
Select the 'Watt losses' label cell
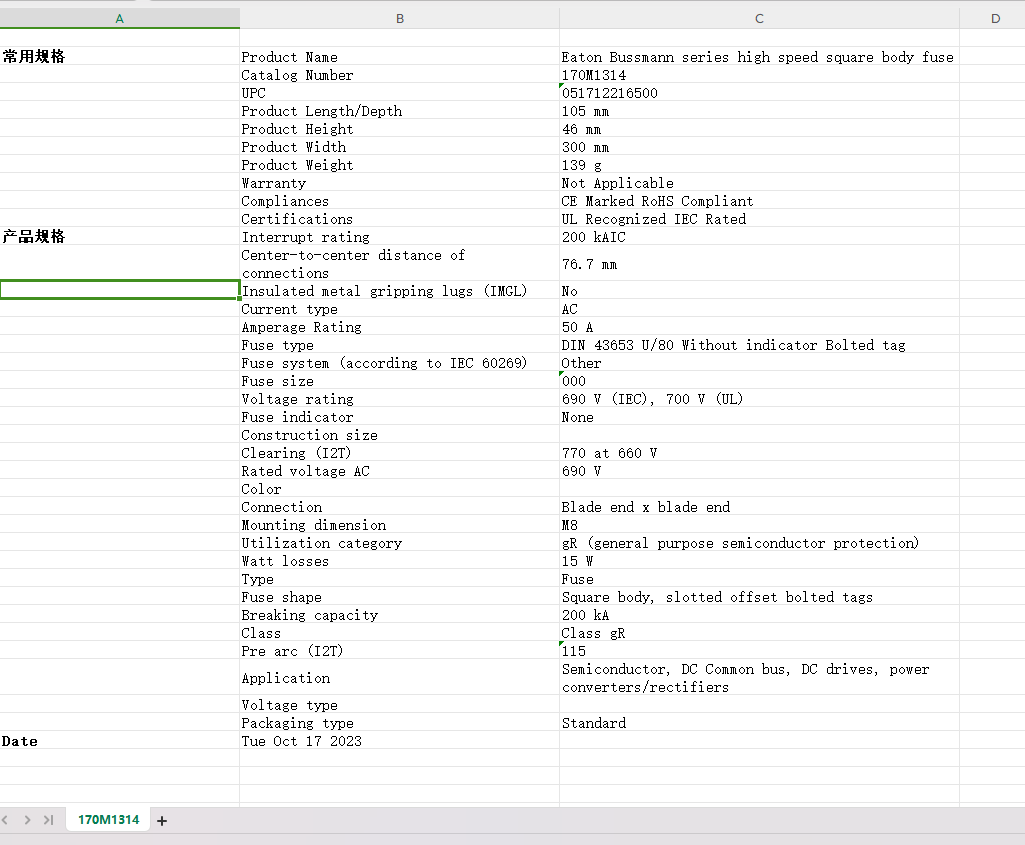point(399,561)
